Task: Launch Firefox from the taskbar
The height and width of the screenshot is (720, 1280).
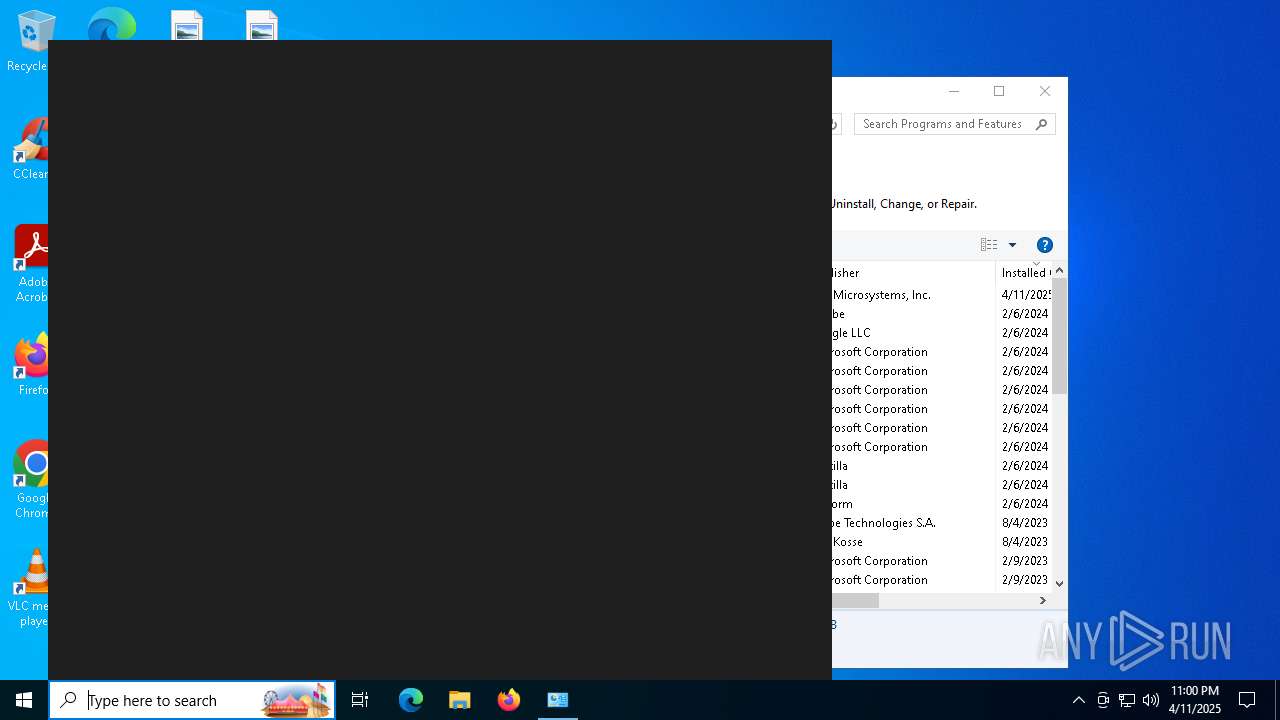Action: click(x=509, y=700)
